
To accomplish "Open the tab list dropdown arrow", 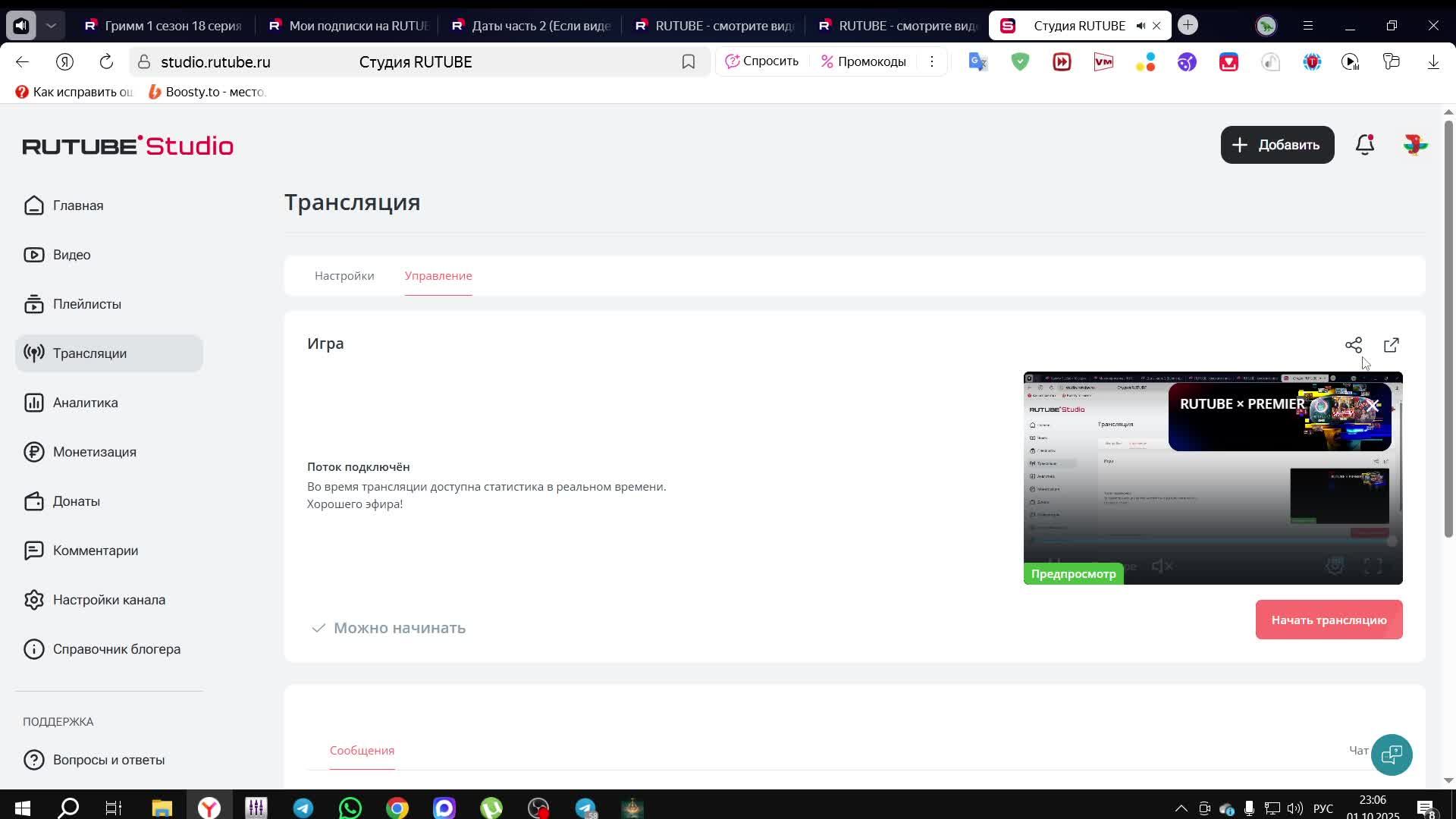I will pyautogui.click(x=51, y=26).
